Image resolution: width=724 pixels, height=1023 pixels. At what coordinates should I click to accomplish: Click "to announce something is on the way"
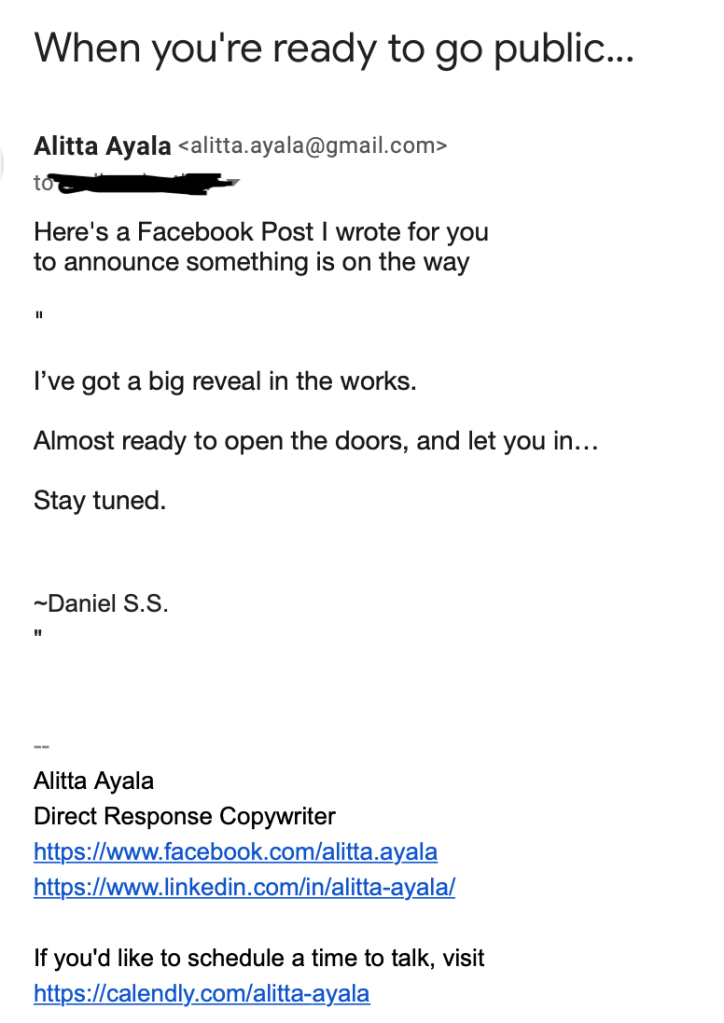(x=251, y=263)
